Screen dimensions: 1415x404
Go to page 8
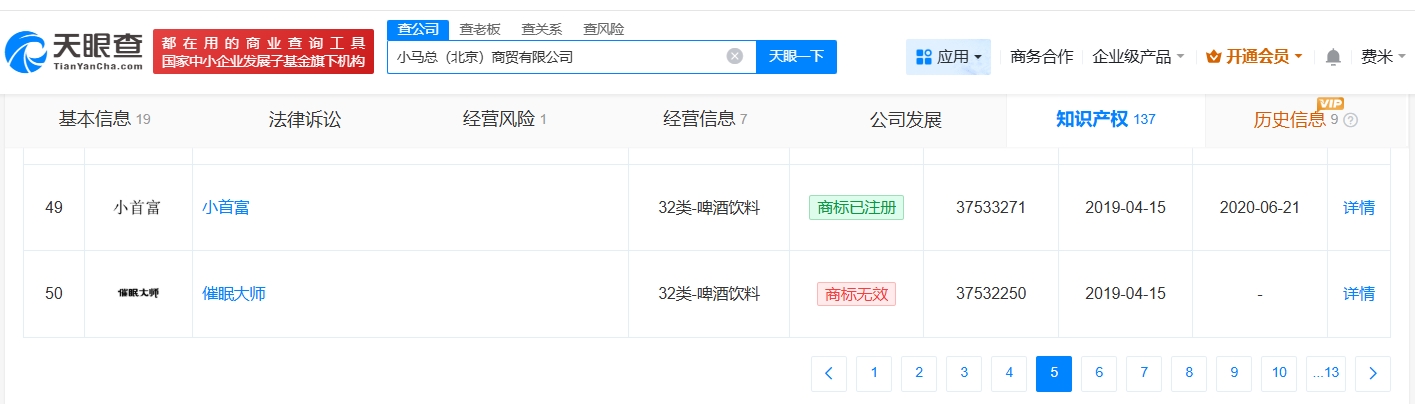[x=1189, y=373]
